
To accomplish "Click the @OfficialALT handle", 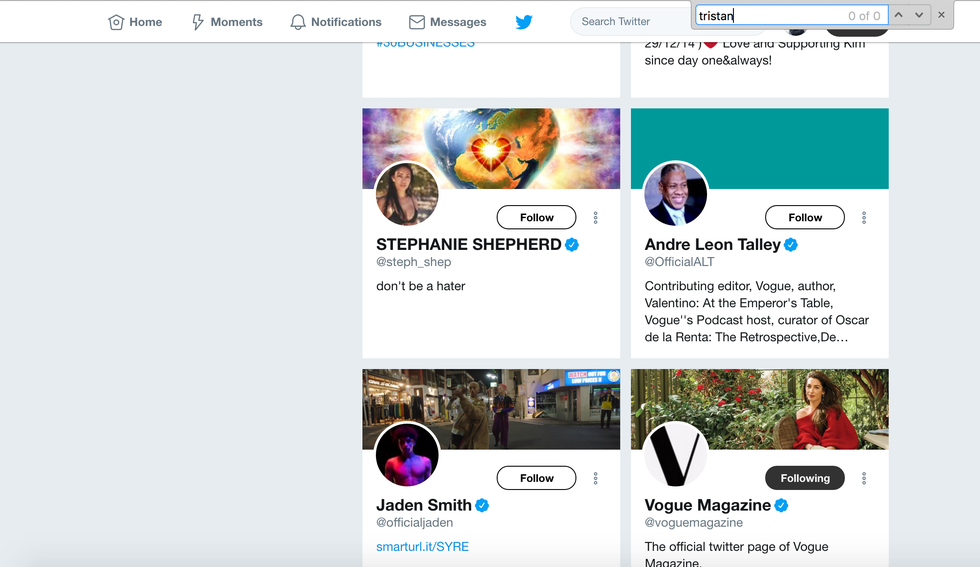I will coord(679,262).
